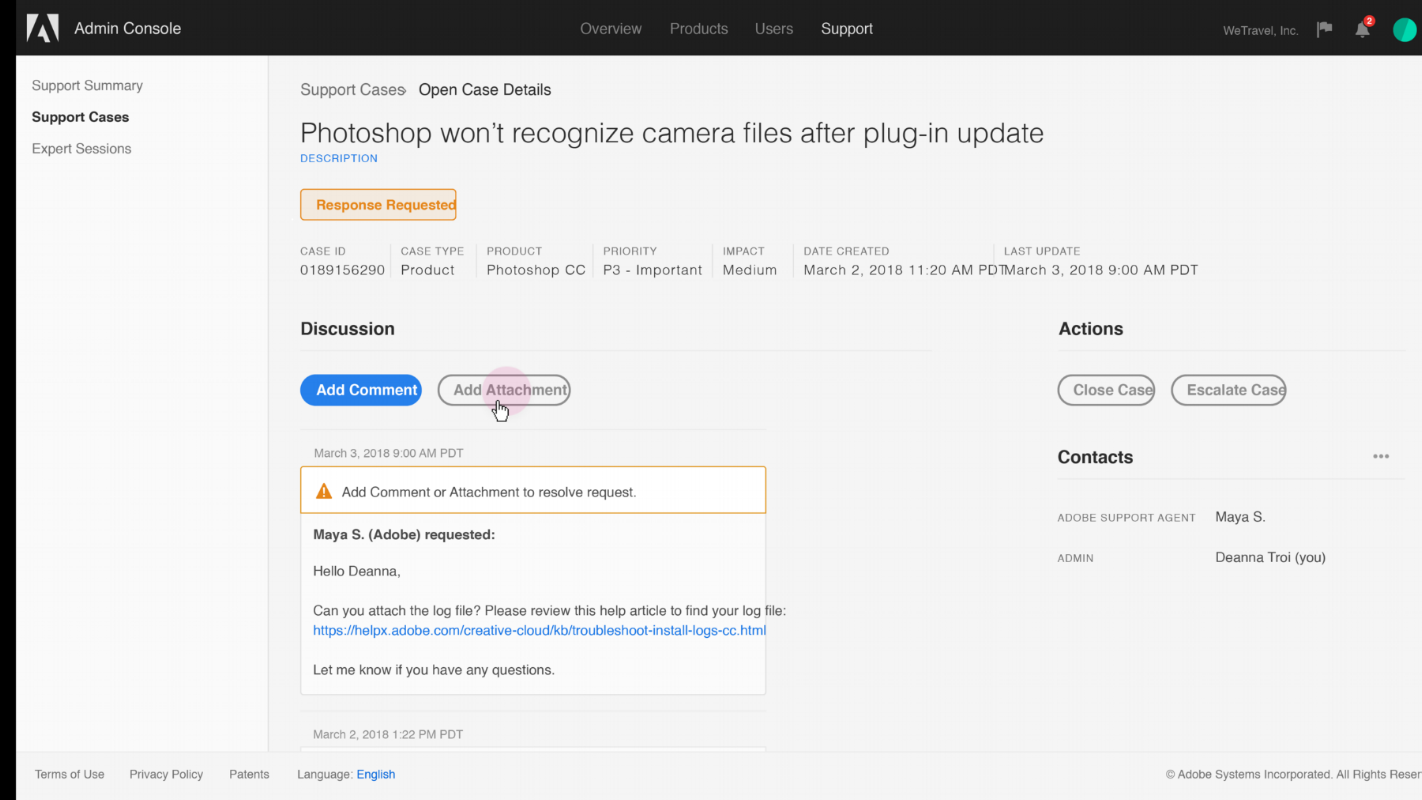Click the WeTravel, Inc. organization name

[x=1260, y=31]
